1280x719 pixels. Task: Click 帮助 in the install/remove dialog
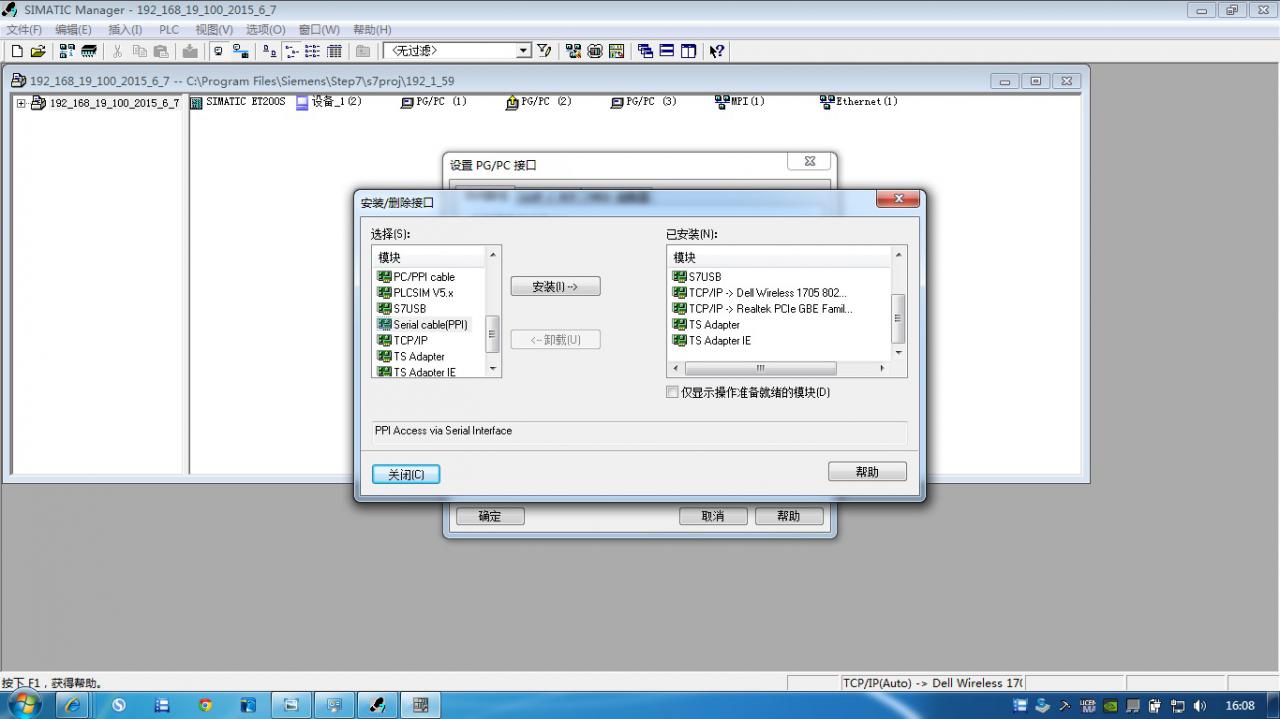pos(867,472)
